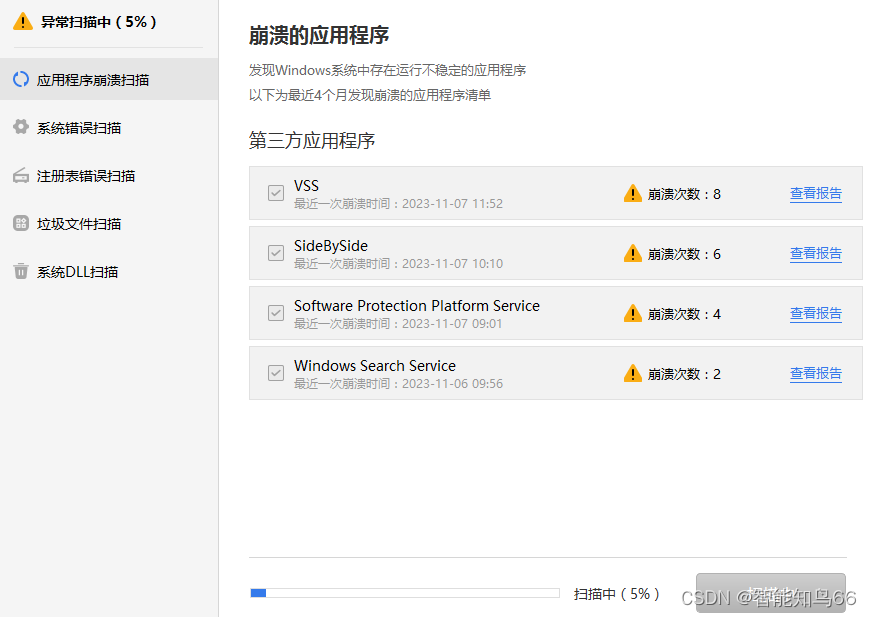Image resolution: width=872 pixels, height=617 pixels.
Task: Click the warning triangle in Windows Search Service row
Action: tap(633, 373)
